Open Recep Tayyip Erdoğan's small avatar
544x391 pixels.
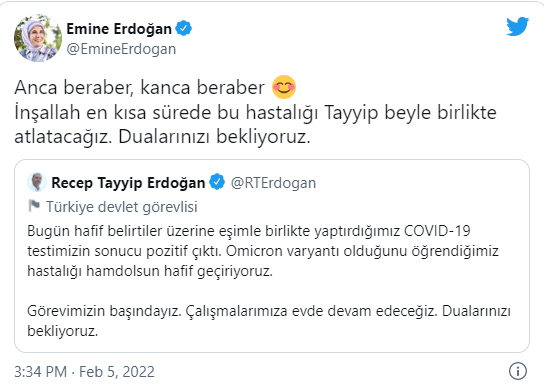click(37, 182)
